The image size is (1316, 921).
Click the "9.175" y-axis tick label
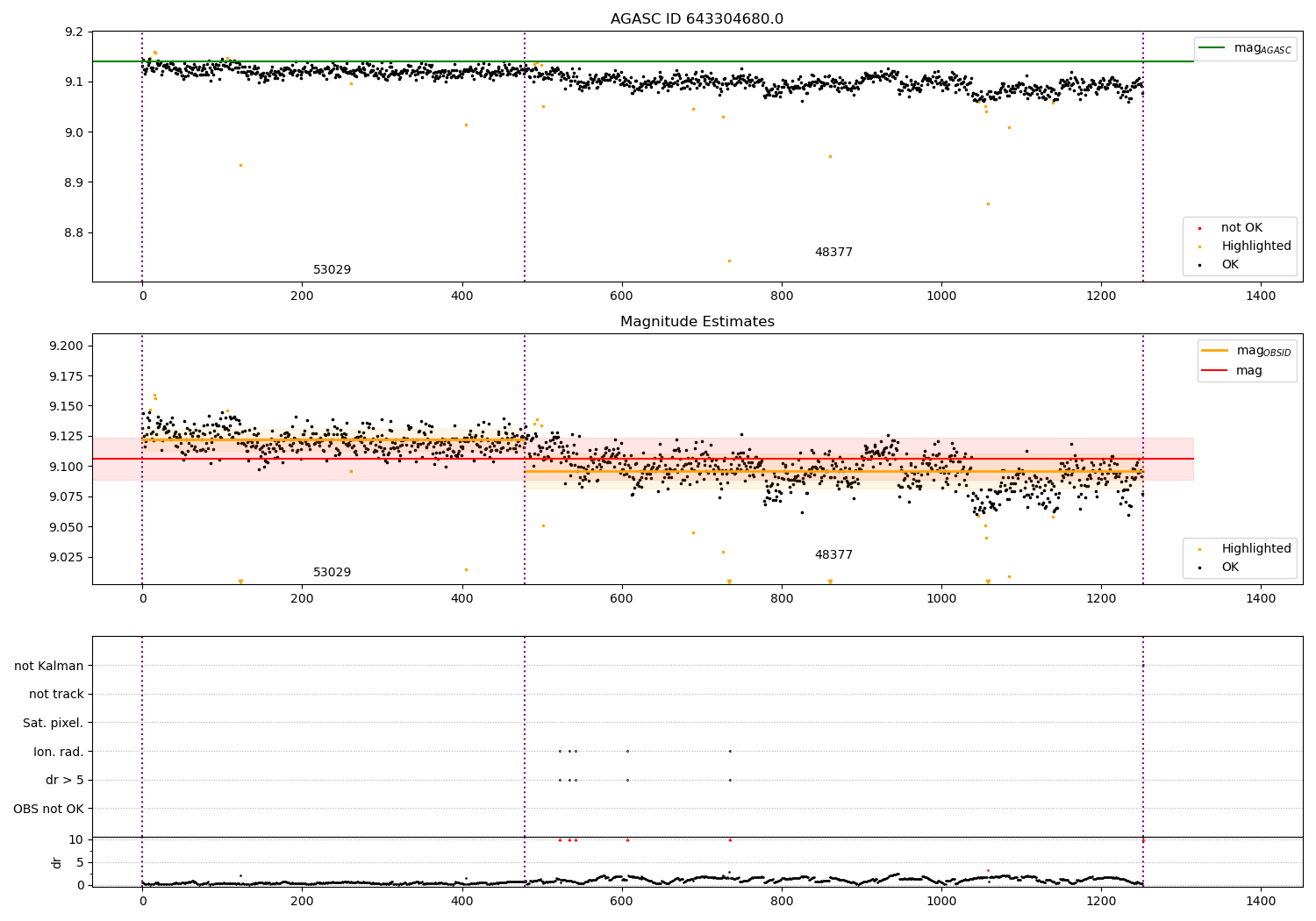tap(66, 376)
